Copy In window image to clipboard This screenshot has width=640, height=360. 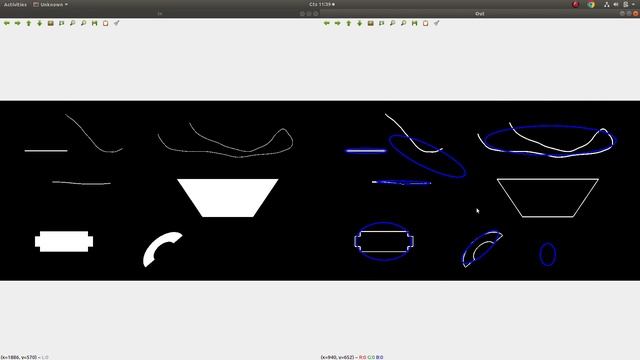[105, 23]
